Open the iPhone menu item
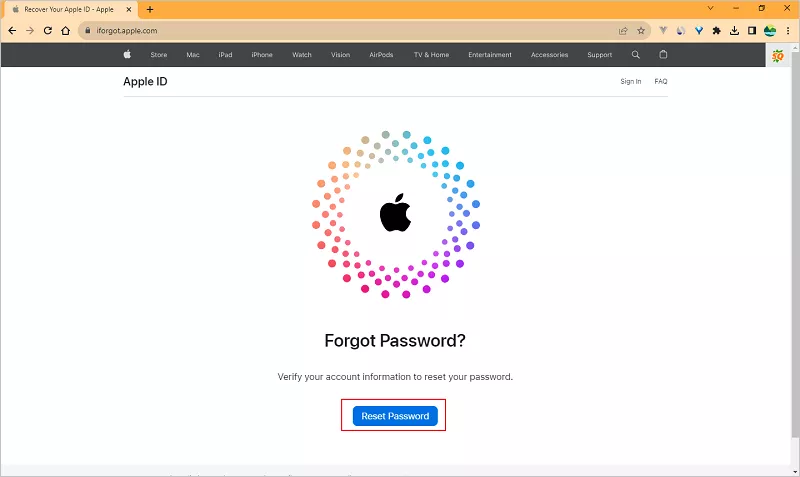Image resolution: width=800 pixels, height=477 pixels. pyautogui.click(x=262, y=55)
